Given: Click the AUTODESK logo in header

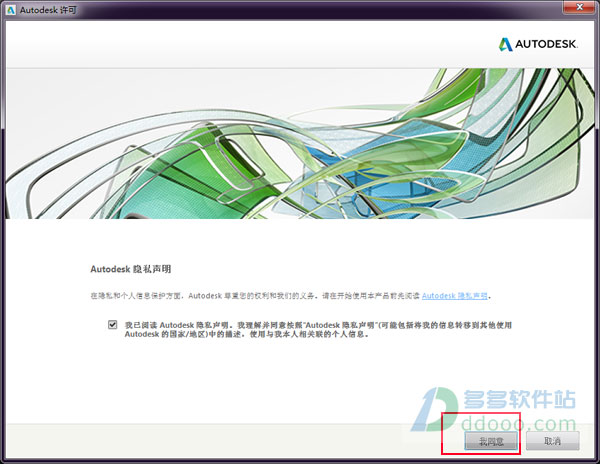Looking at the screenshot, I should 538,44.
